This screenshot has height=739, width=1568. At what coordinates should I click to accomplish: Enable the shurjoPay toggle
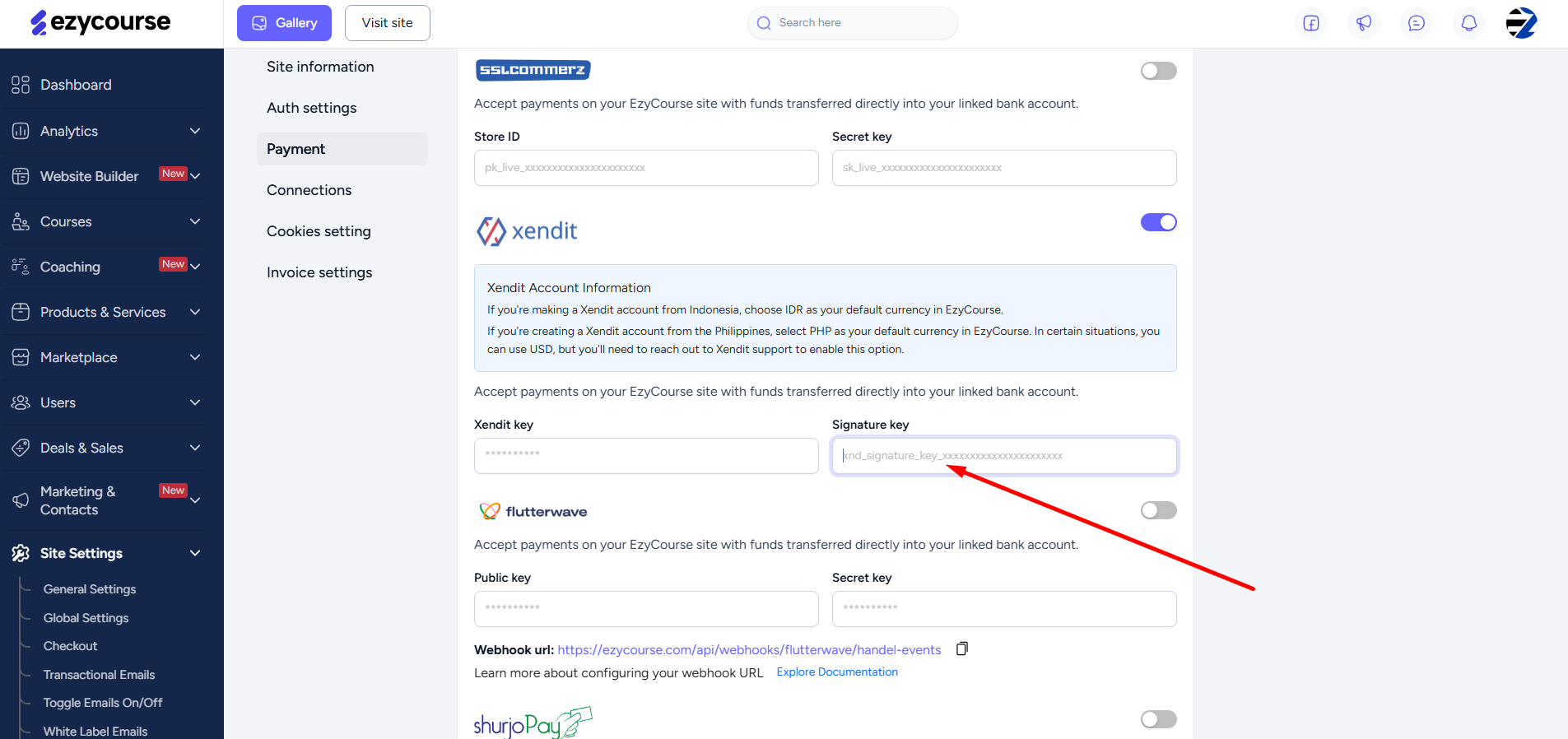click(x=1158, y=719)
